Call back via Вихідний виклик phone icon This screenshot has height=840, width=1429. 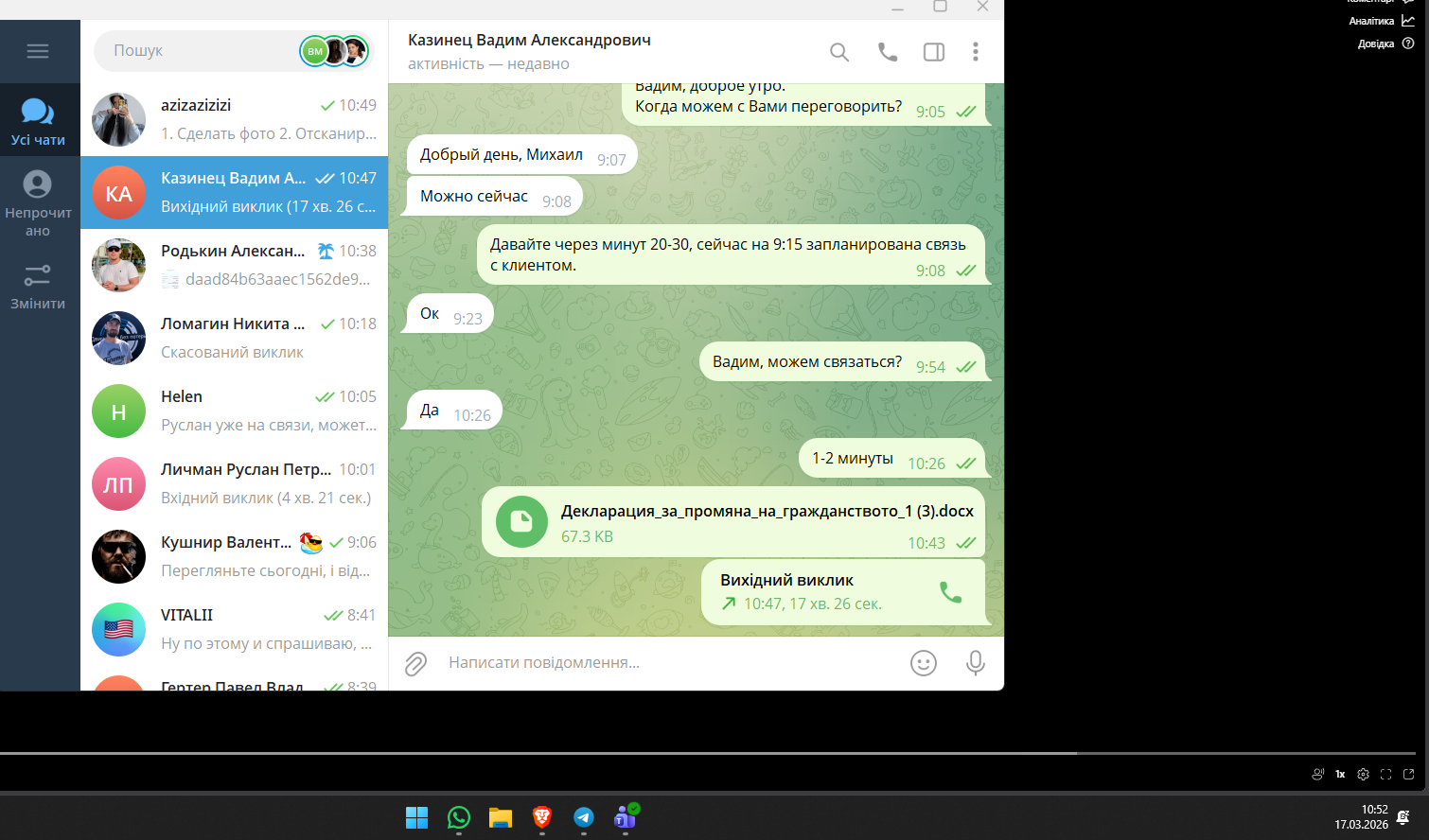(x=950, y=592)
